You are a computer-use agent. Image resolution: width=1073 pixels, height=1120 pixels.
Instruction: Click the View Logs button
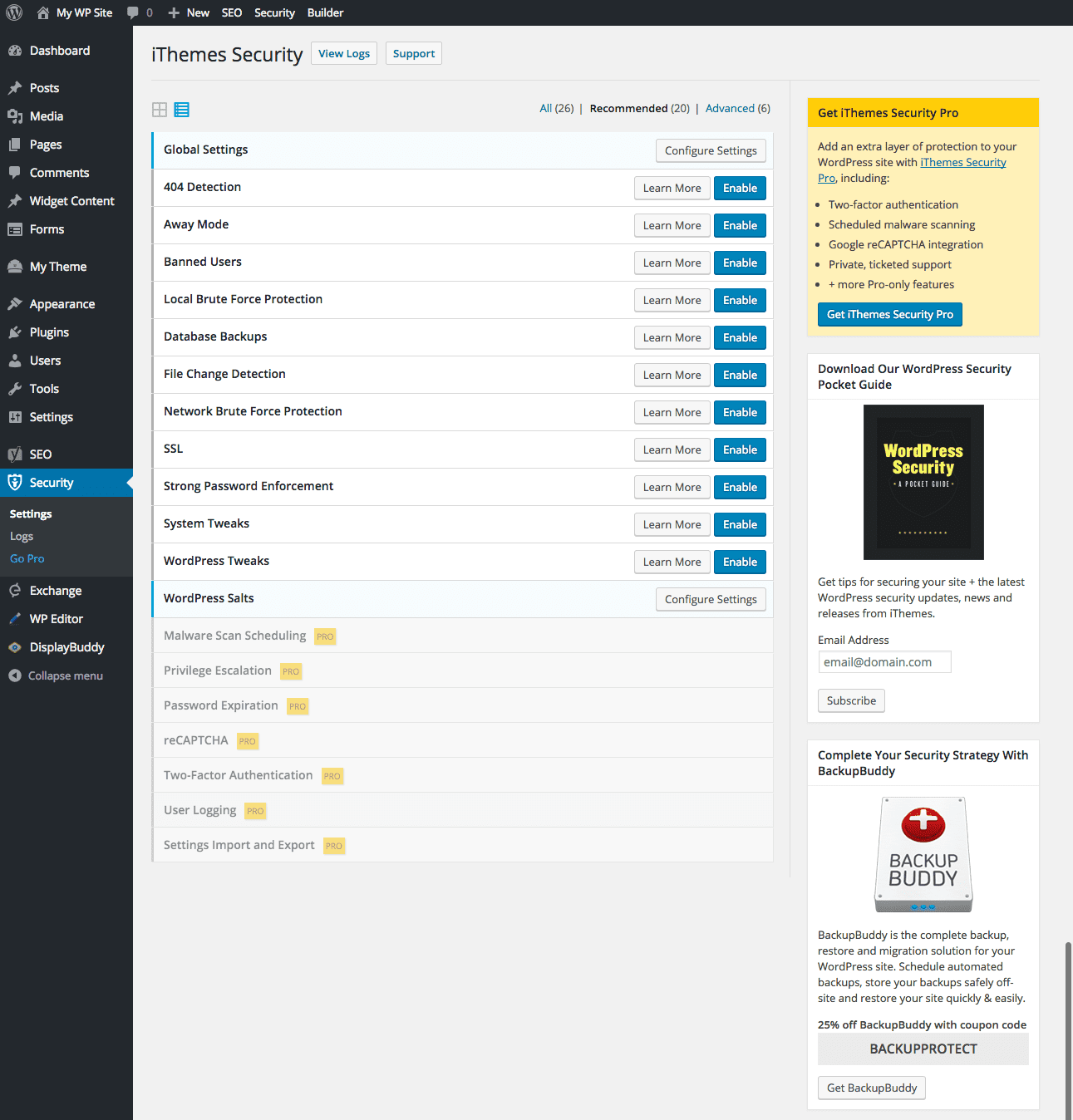[344, 53]
